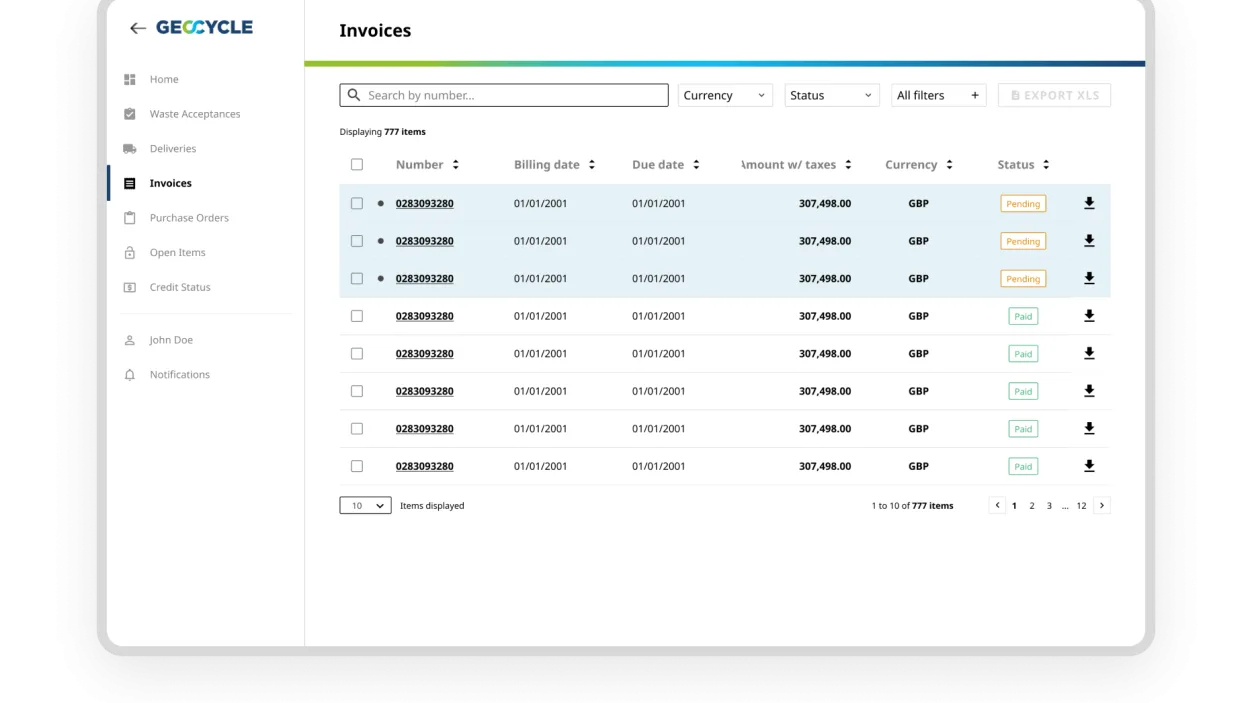Sort by Billing date column arrows
Image resolution: width=1250 pixels, height=703 pixels.
pyautogui.click(x=592, y=165)
